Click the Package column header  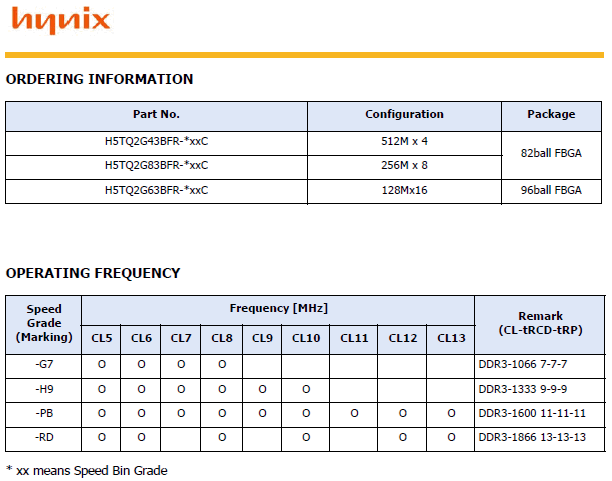(552, 114)
